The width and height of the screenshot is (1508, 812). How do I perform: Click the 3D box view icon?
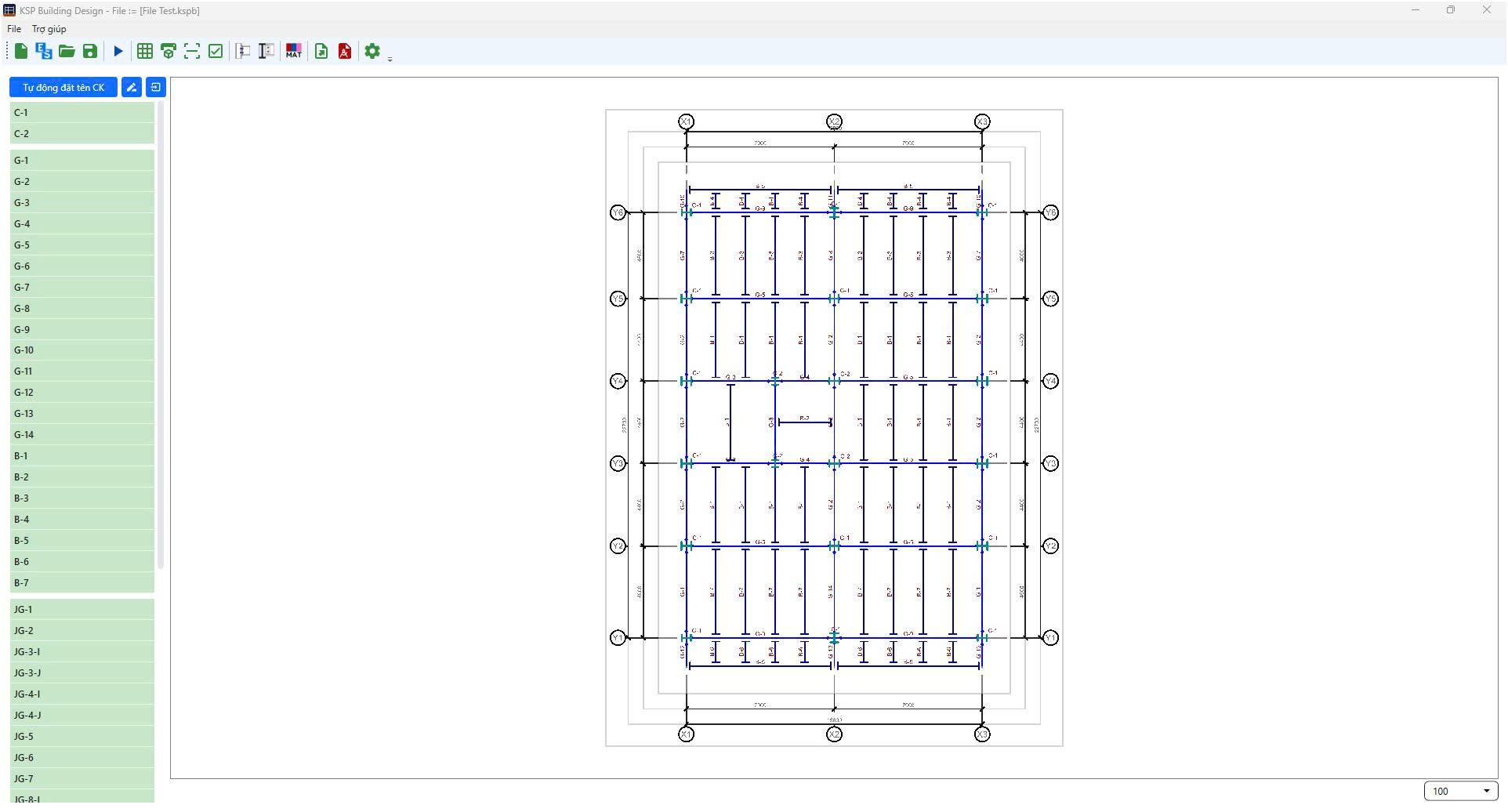(169, 52)
